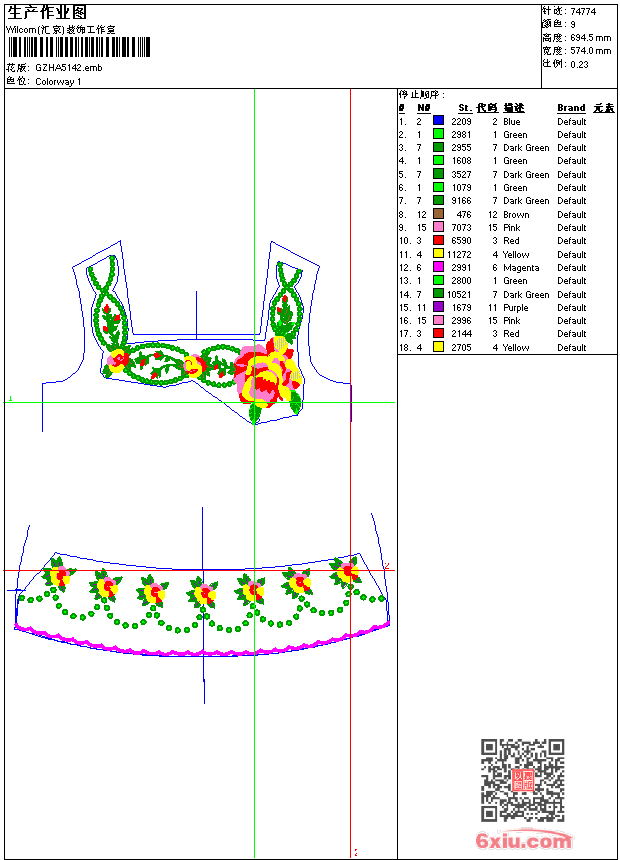Click the 'St.' column header
Viewport: 620px width, 860px height.
(465, 108)
